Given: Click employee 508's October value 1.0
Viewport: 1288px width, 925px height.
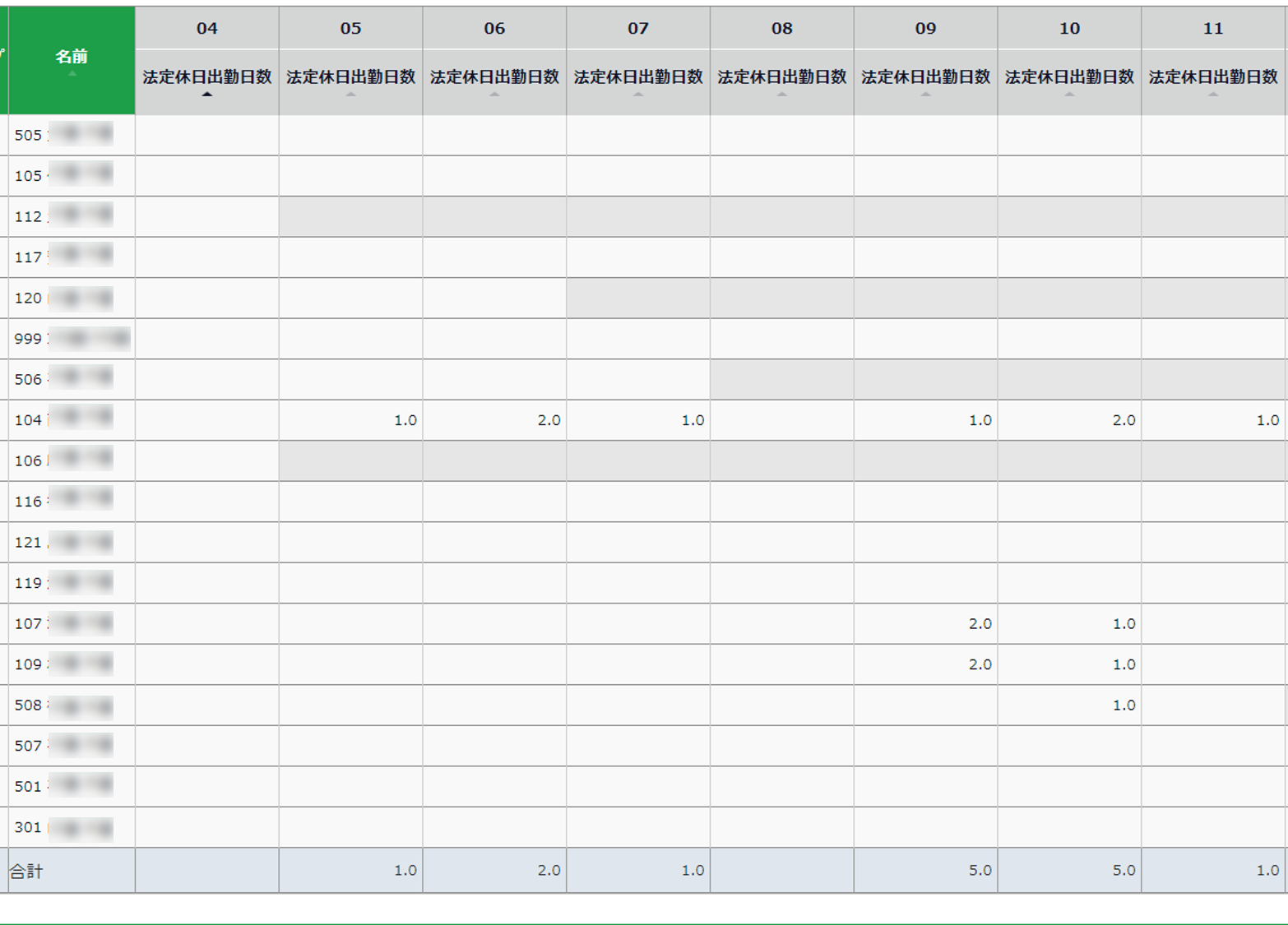Looking at the screenshot, I should coord(1069,705).
